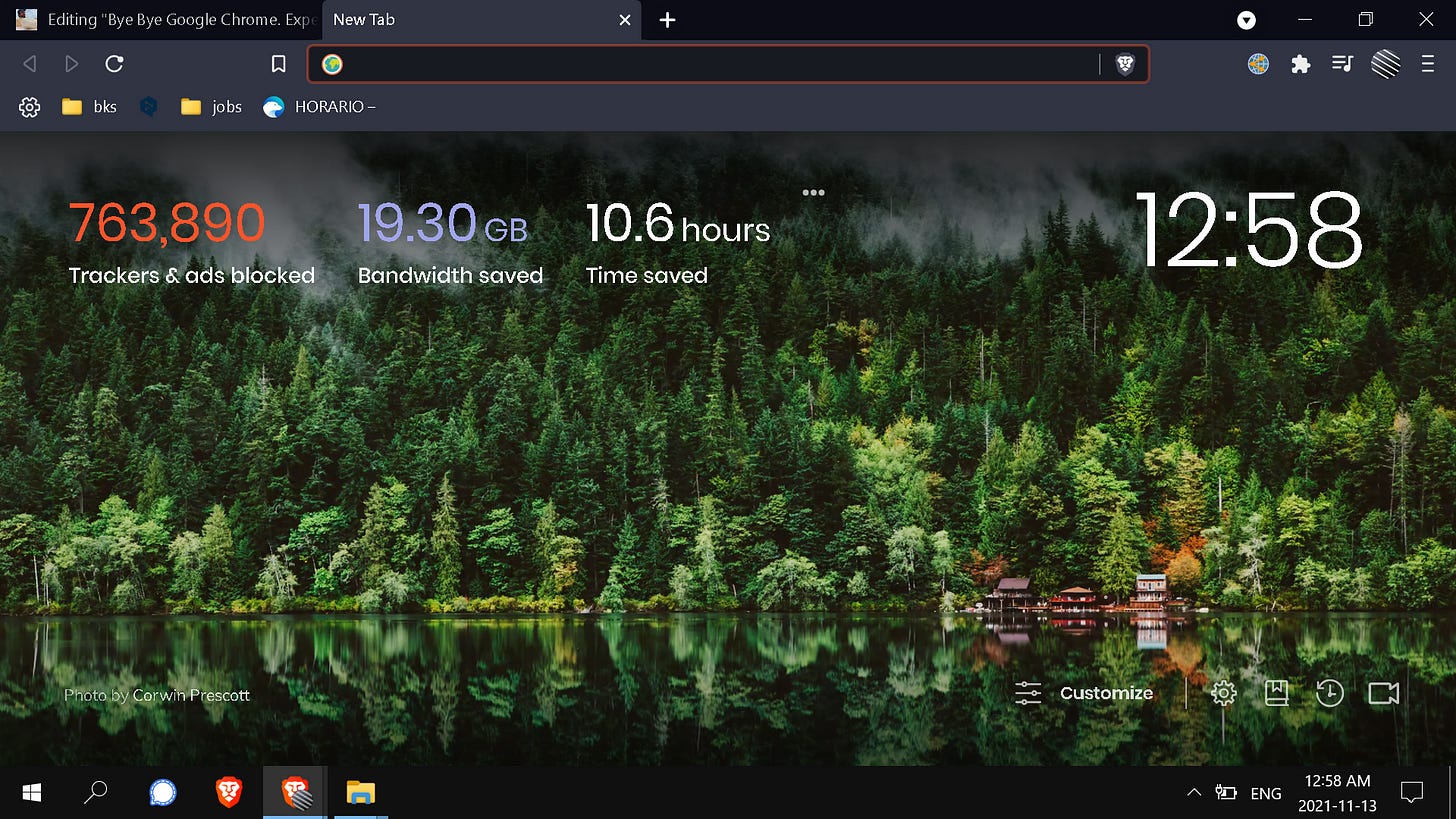
Task: Open the battery status tray icon
Action: [1226, 793]
